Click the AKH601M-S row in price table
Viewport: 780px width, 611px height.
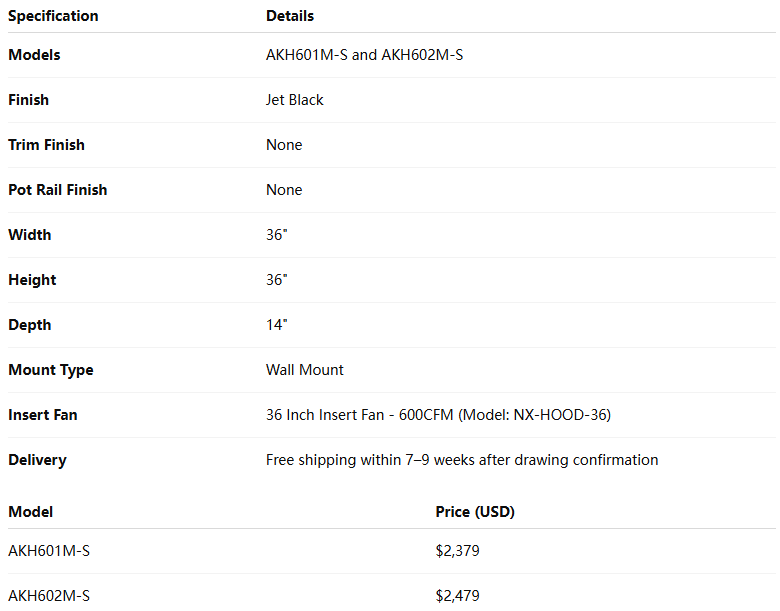click(49, 551)
